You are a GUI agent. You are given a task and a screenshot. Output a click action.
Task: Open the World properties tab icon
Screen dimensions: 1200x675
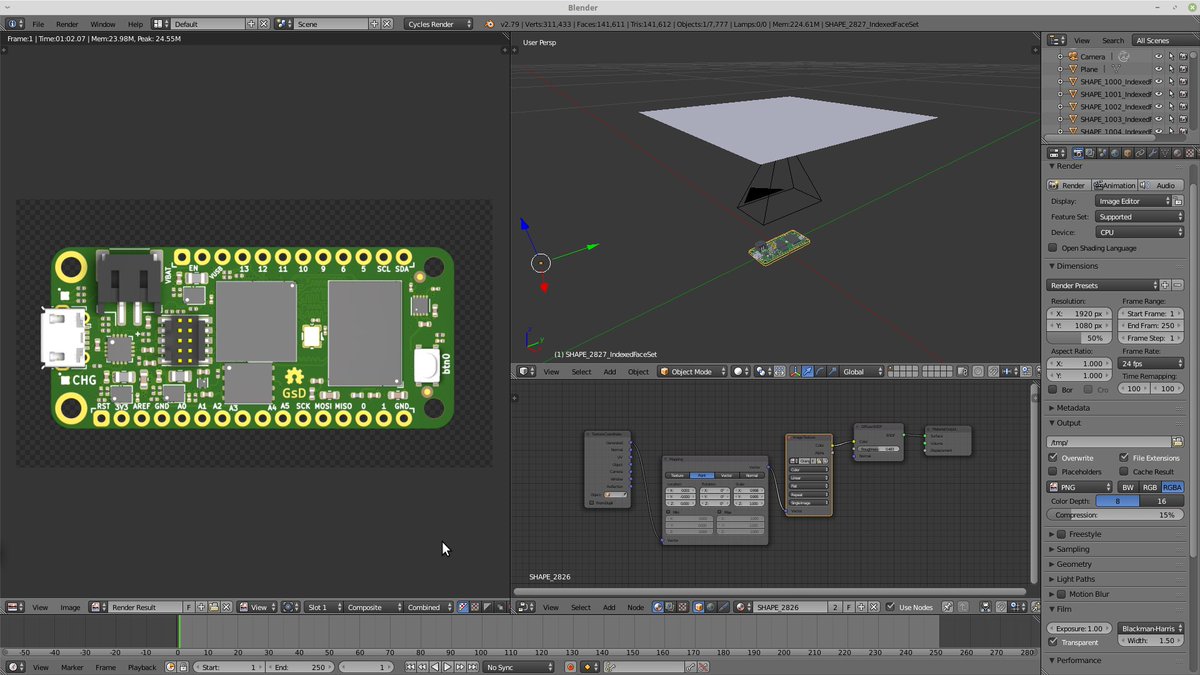(1115, 153)
